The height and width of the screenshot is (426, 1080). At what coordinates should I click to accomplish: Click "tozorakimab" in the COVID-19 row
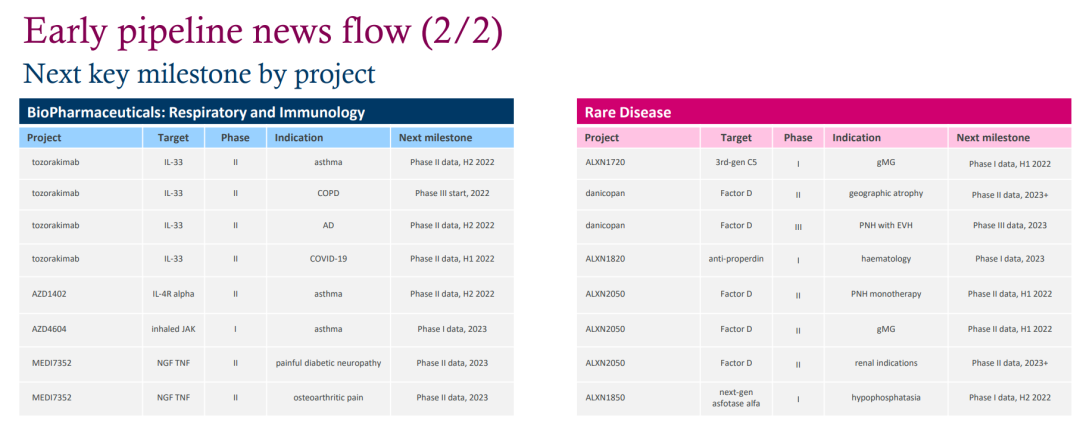(56, 258)
